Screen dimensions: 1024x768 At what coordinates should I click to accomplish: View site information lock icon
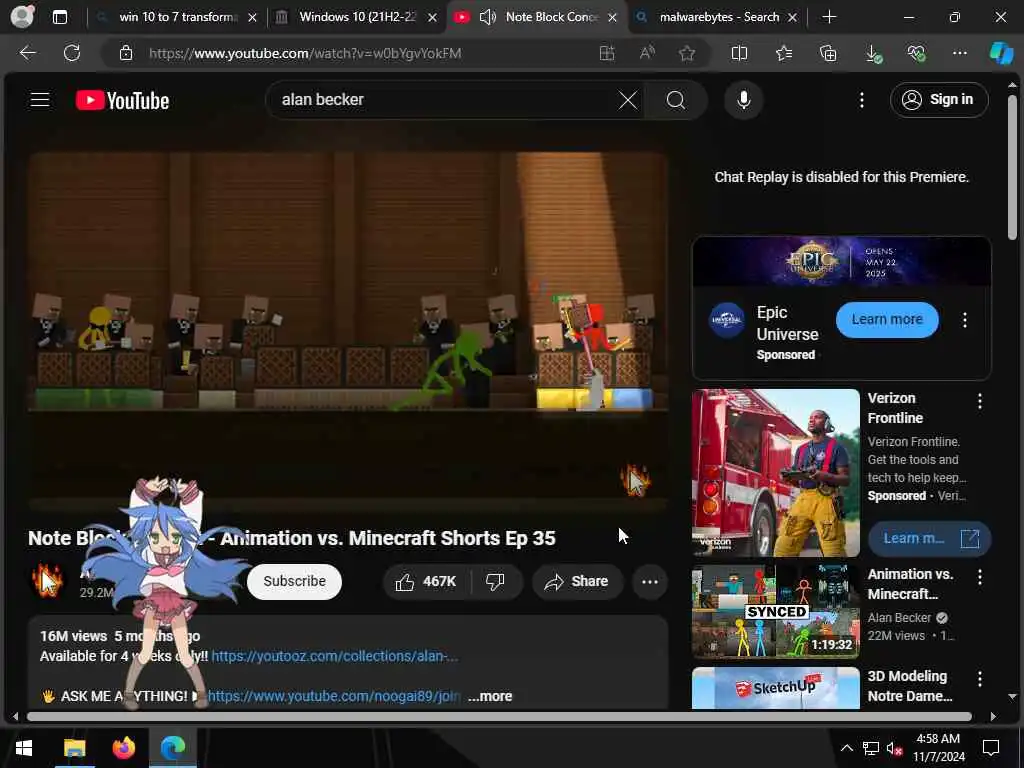(126, 53)
